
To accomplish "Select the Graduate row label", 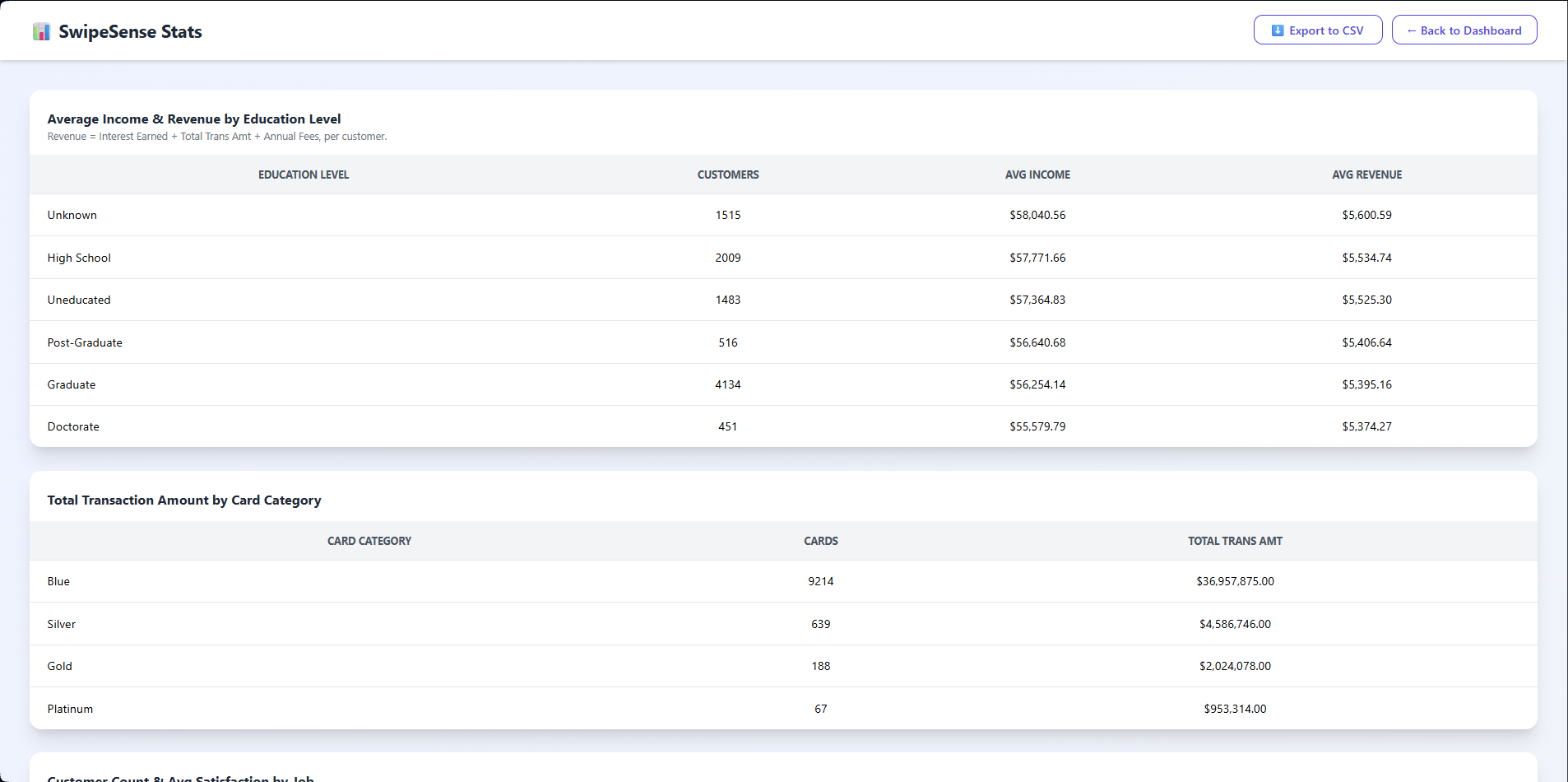I will [72, 384].
